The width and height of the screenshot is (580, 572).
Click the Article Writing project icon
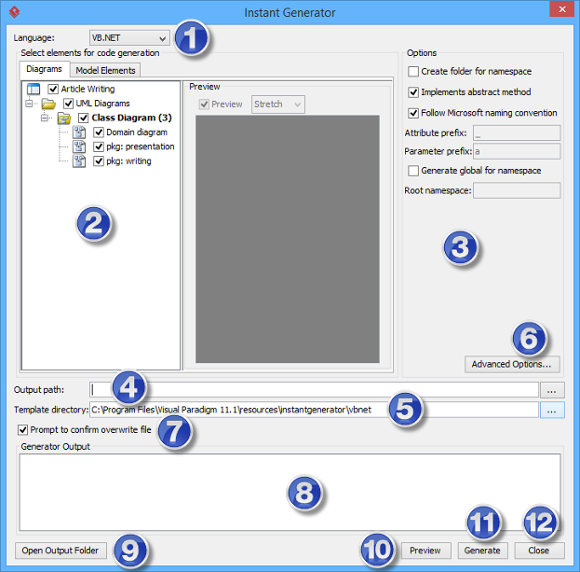pyautogui.click(x=33, y=89)
